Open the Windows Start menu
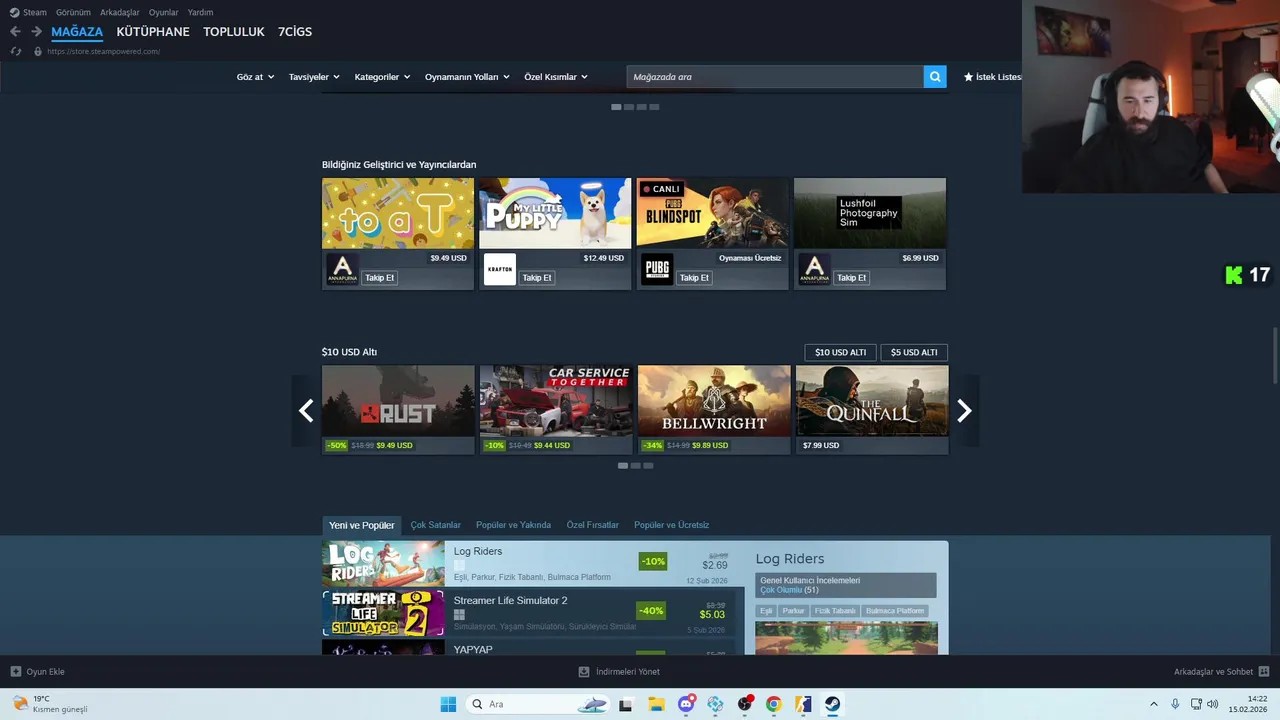This screenshot has height=720, width=1280. pyautogui.click(x=448, y=704)
